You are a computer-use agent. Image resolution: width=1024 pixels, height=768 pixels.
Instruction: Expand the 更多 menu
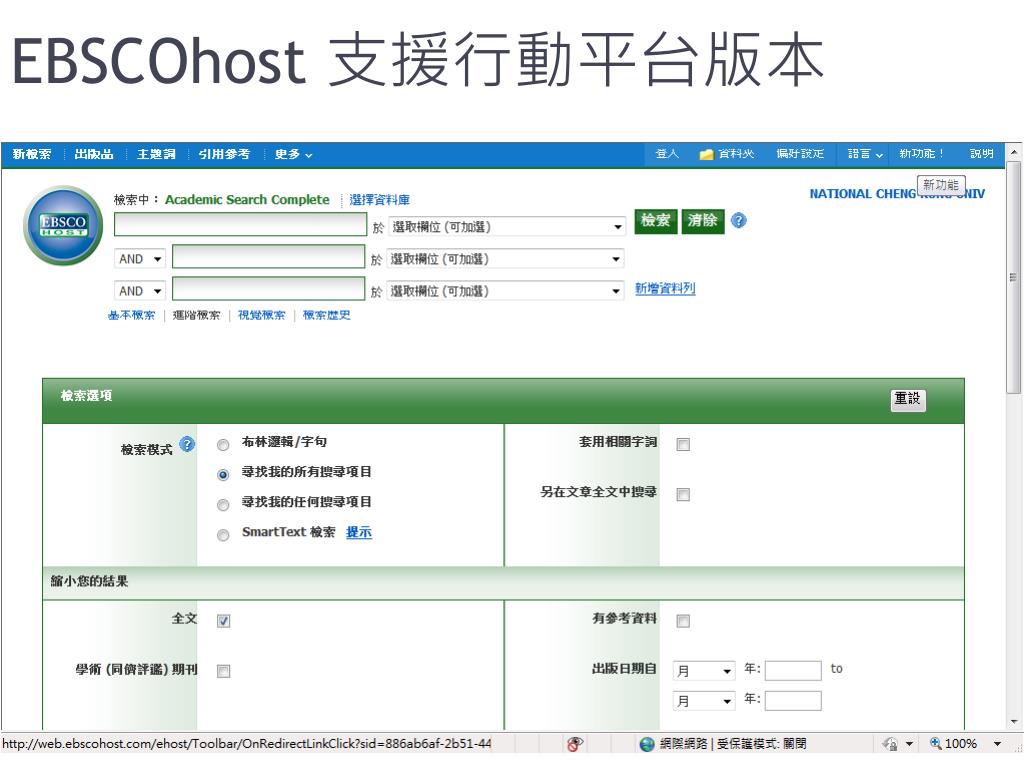tap(293, 155)
